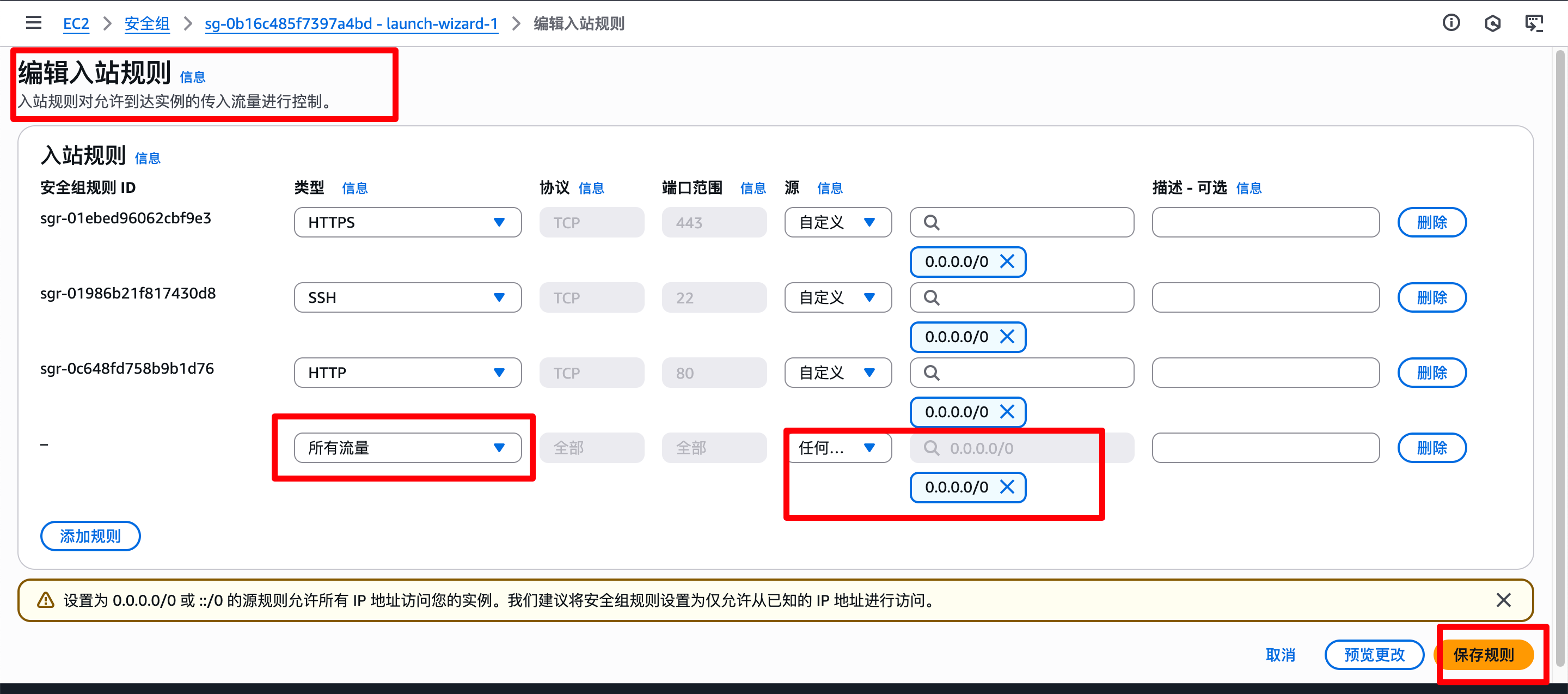
Task: Remove 0.0.0.0/0 tag from HTTPS rule
Action: [1007, 262]
